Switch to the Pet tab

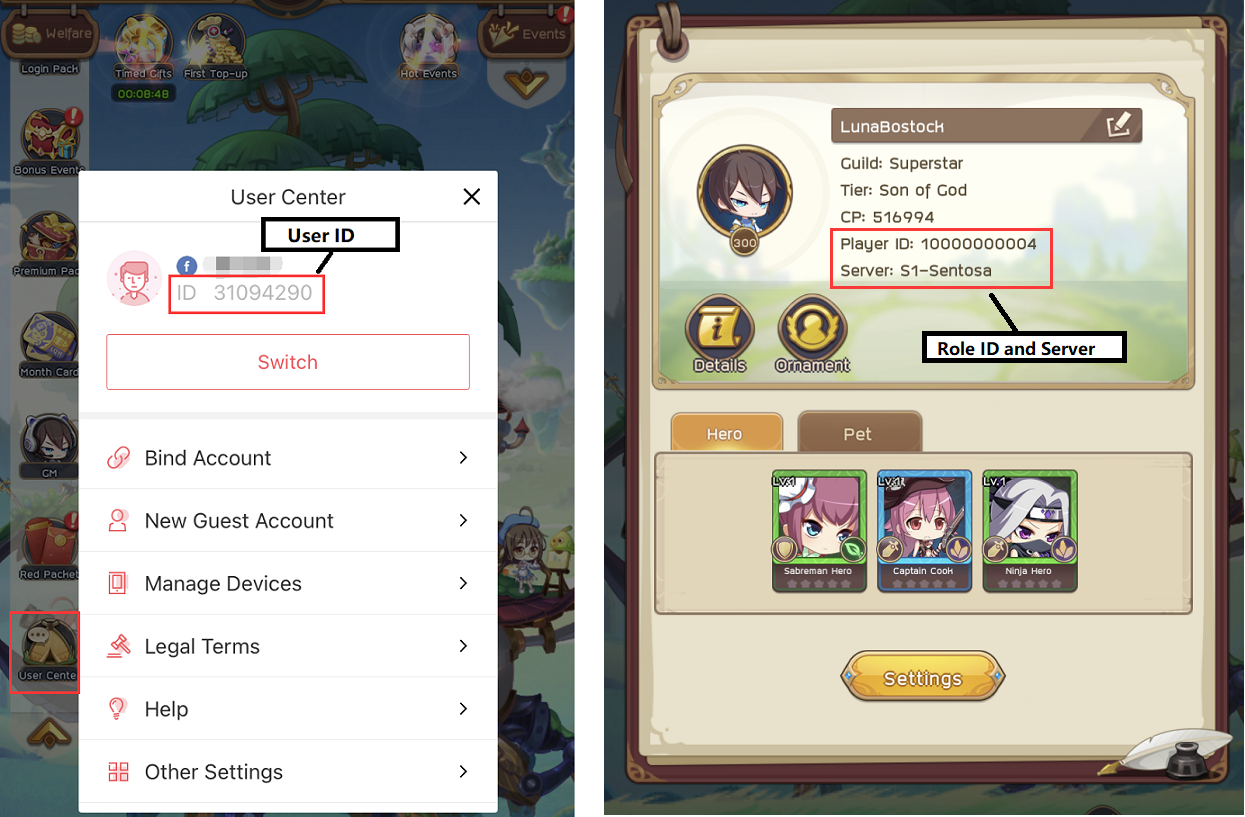858,433
